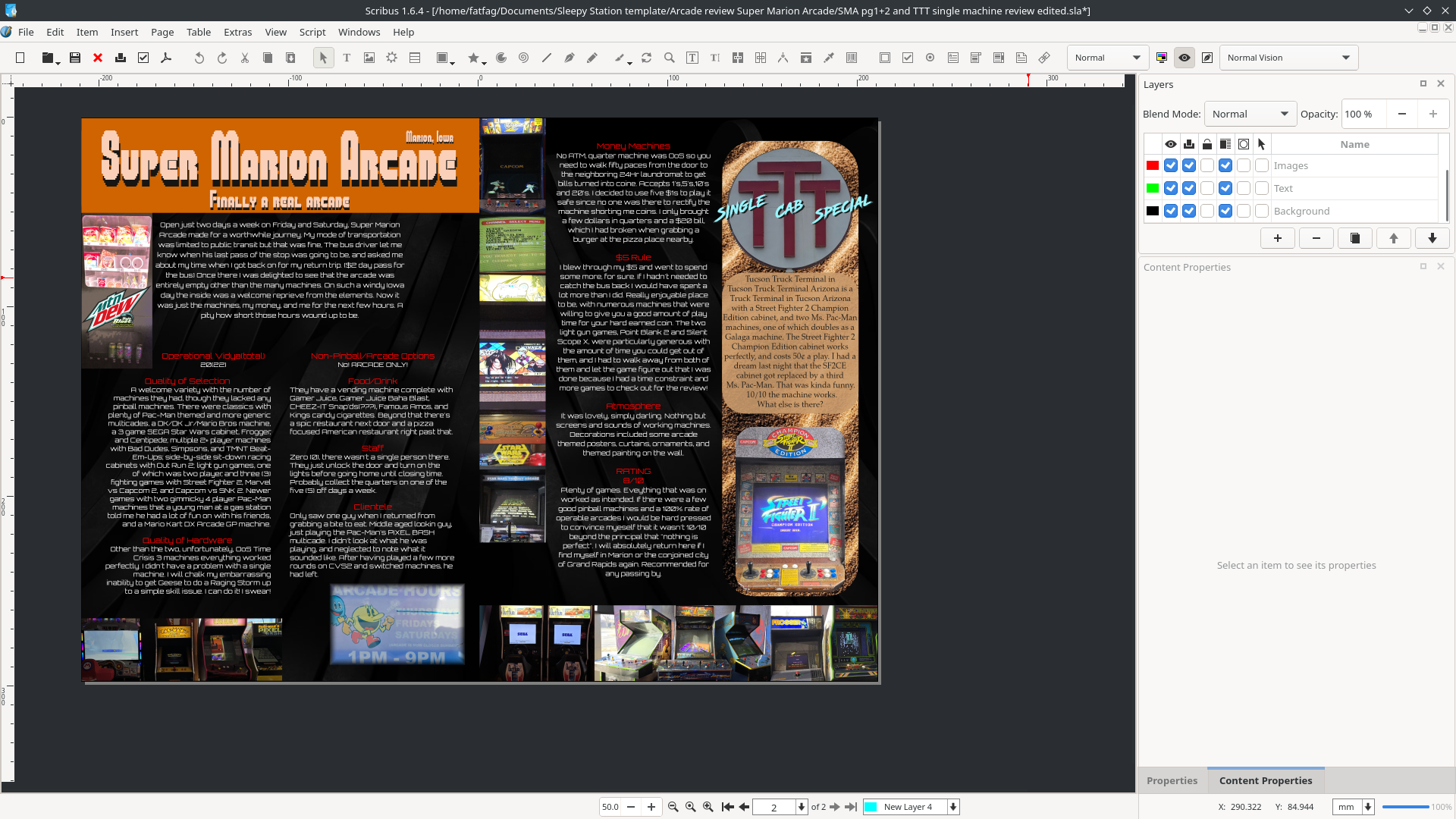Toggle color management icon

(x=1162, y=58)
